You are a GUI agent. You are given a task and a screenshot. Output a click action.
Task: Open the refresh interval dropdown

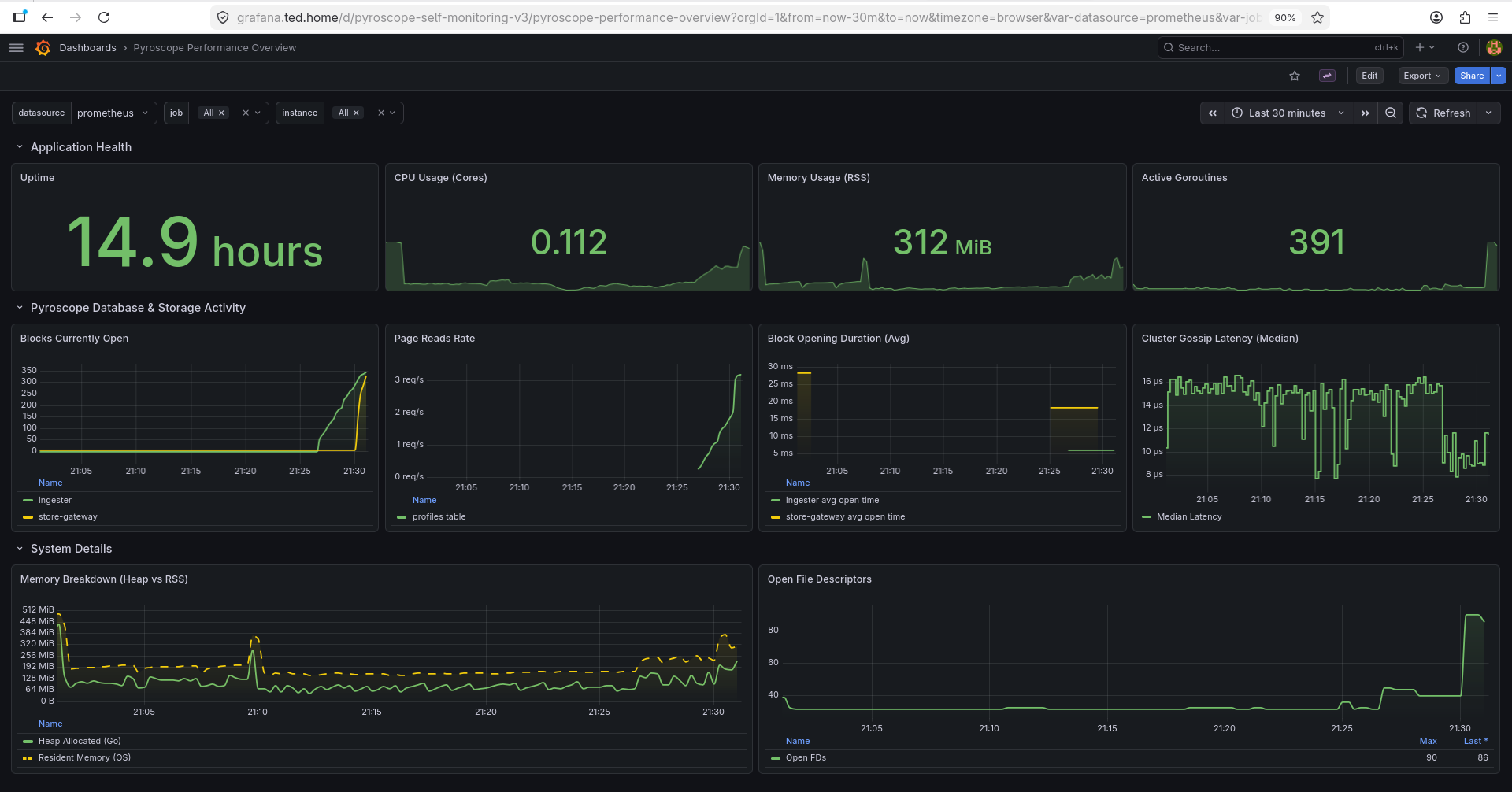[x=1488, y=113]
